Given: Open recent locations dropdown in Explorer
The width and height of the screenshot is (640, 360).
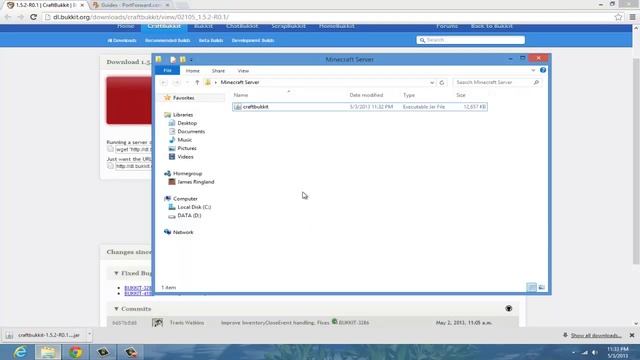Looking at the screenshot, I should pyautogui.click(x=187, y=82).
